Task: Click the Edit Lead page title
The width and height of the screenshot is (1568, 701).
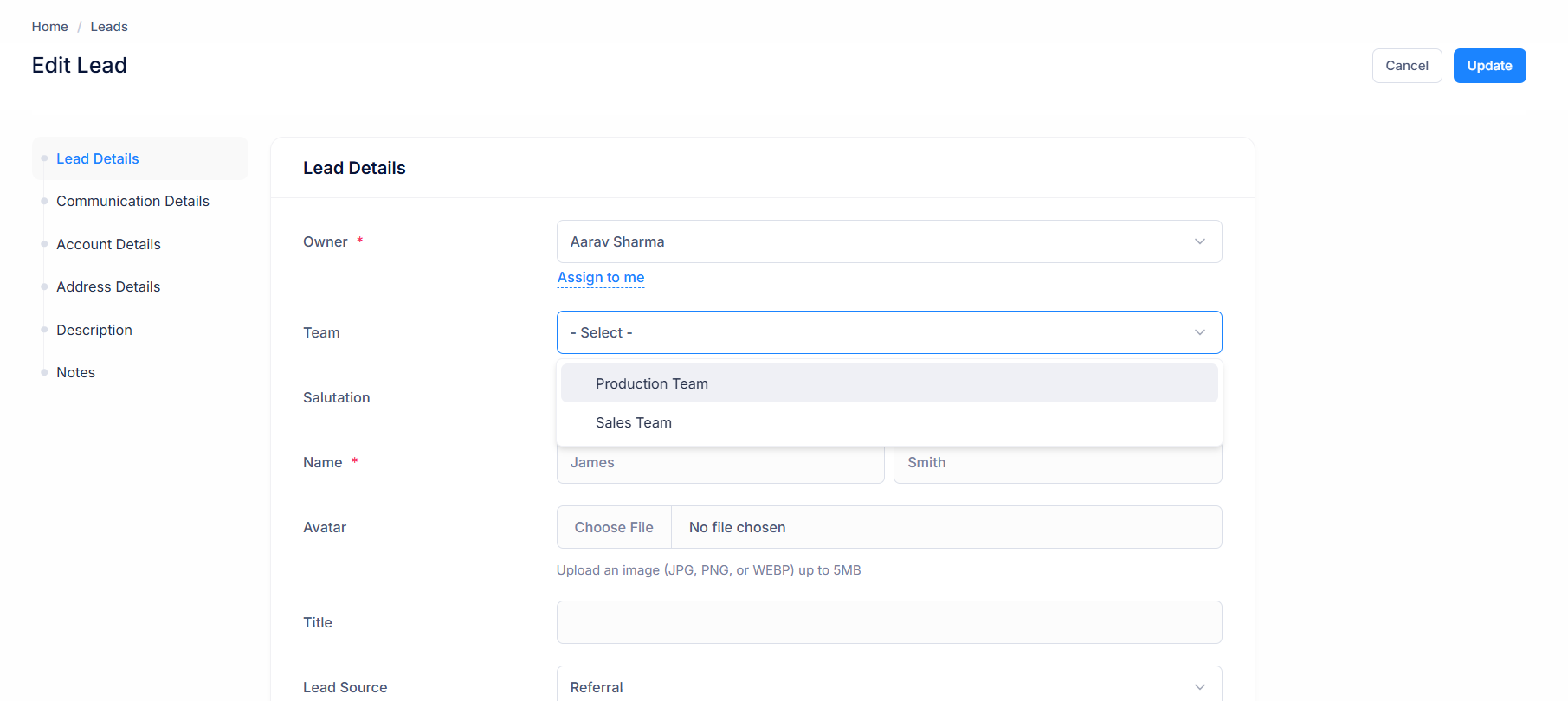Action: pyautogui.click(x=80, y=65)
